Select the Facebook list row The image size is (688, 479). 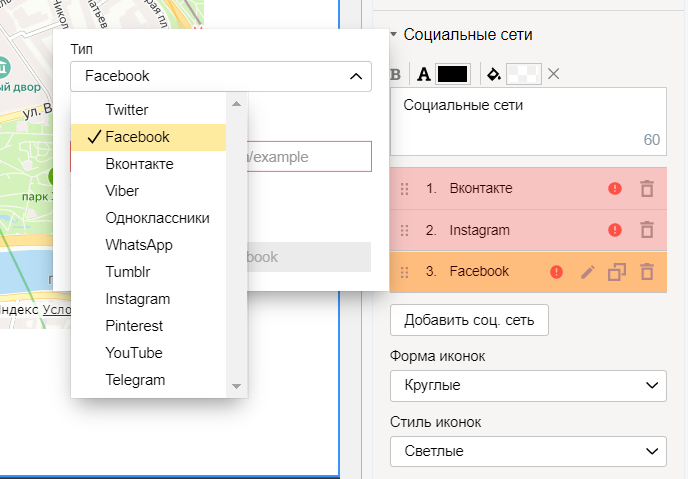pos(528,272)
